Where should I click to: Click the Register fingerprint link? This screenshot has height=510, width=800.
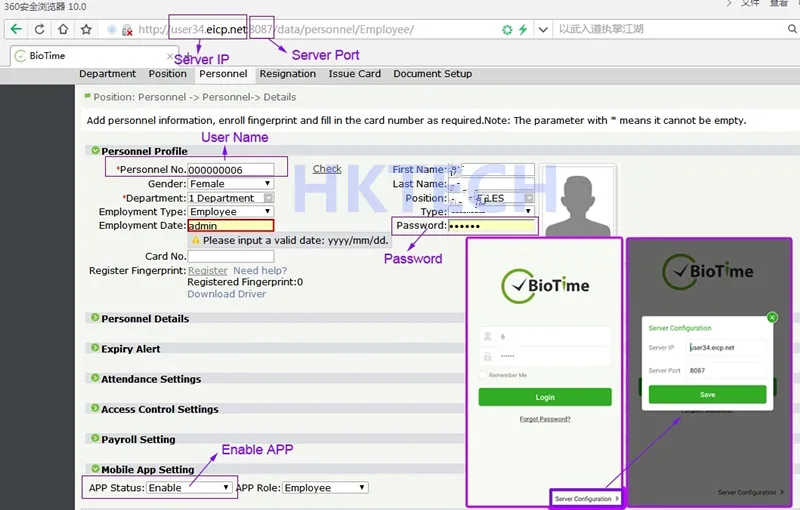click(208, 271)
